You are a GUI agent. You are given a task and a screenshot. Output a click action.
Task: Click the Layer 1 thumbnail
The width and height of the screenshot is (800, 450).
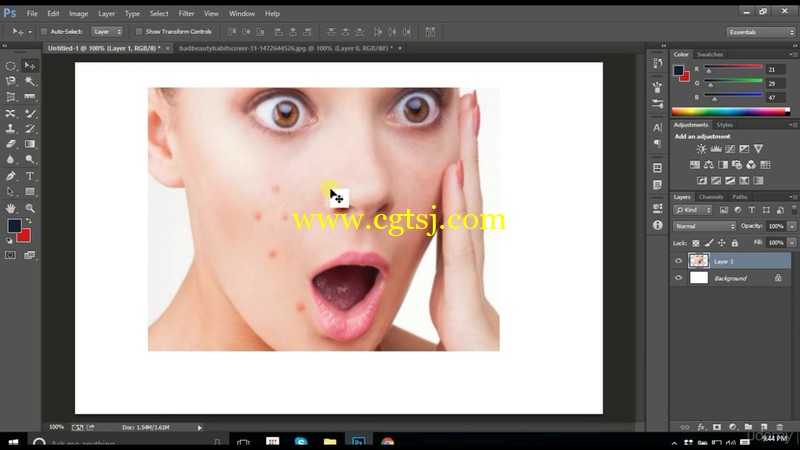[698, 261]
